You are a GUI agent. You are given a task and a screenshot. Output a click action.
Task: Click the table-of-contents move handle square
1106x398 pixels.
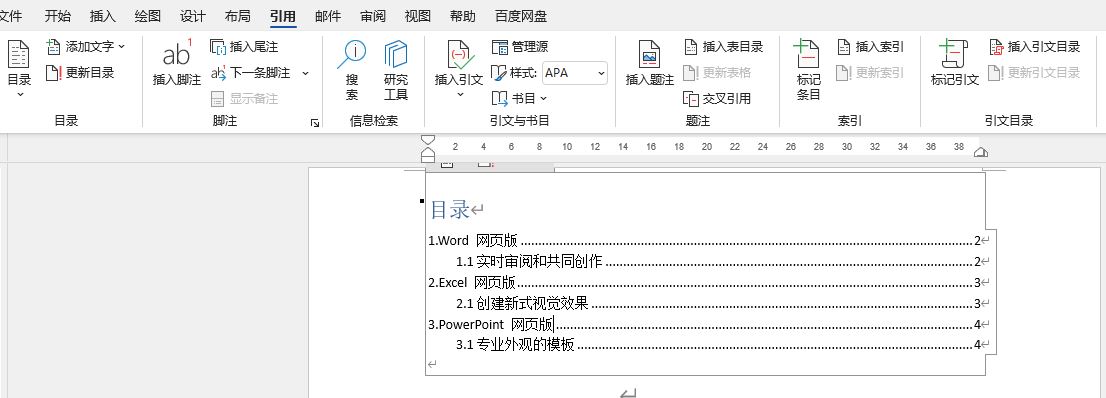click(422, 201)
